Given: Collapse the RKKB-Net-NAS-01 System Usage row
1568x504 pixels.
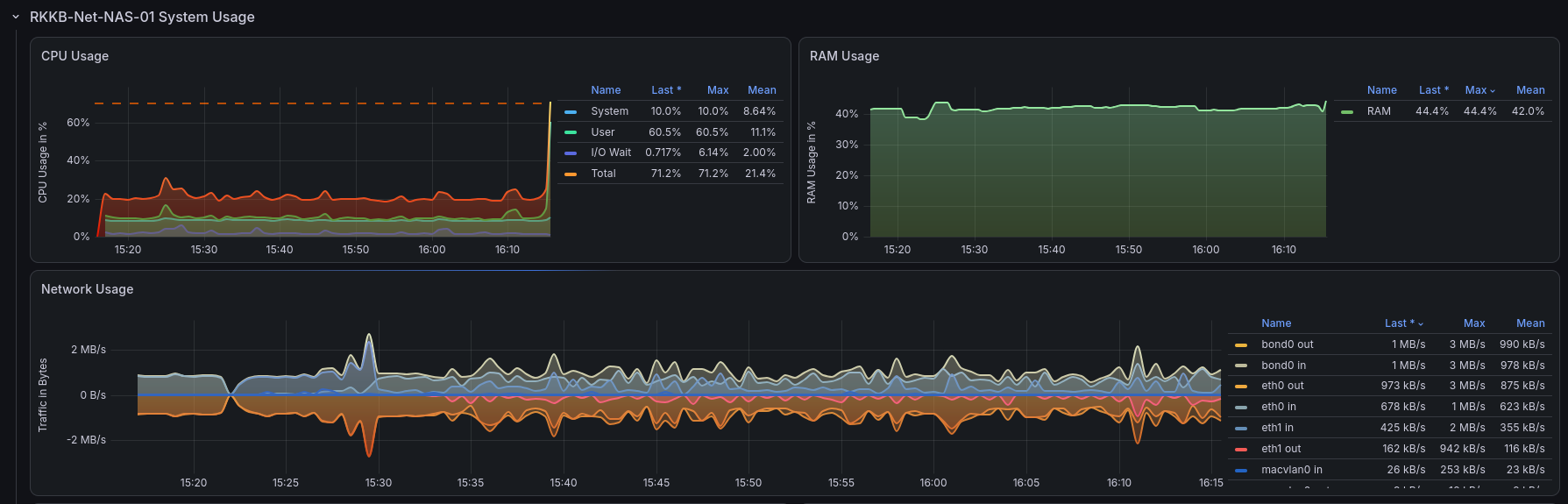Looking at the screenshot, I should pos(16,17).
